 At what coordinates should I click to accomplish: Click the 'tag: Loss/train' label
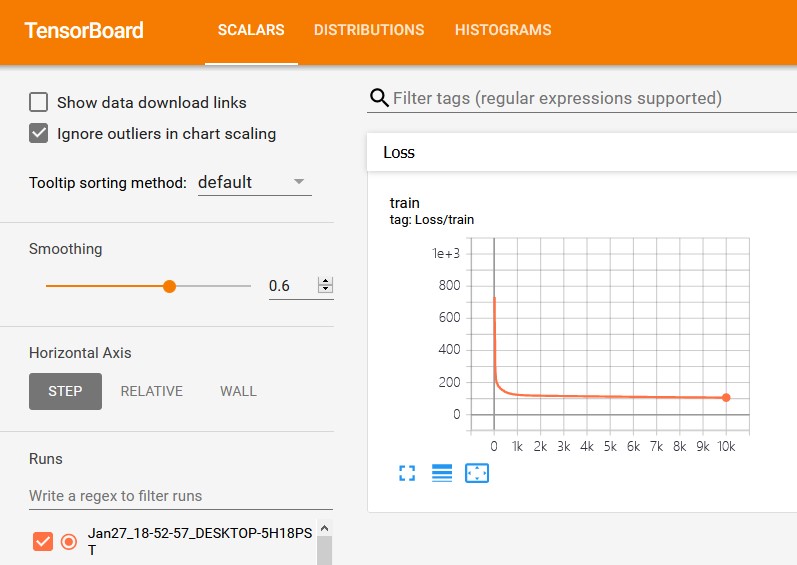[x=432, y=219]
